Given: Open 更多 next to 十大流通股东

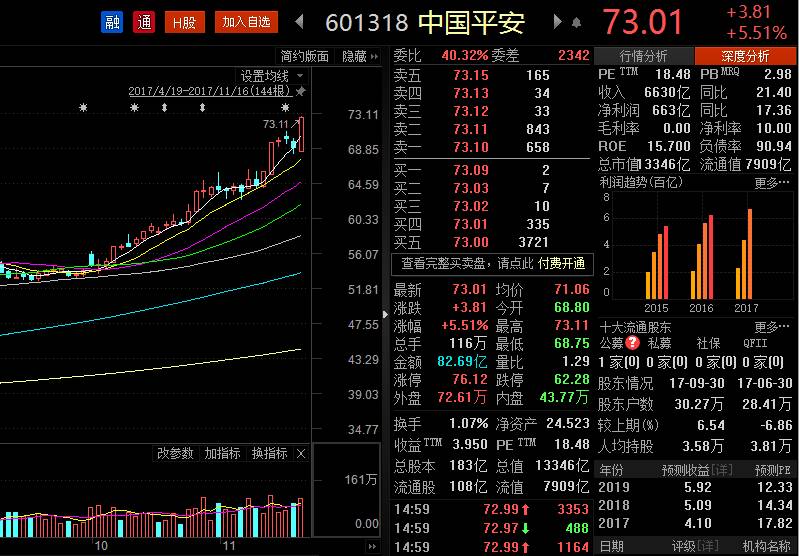Looking at the screenshot, I should click(773, 327).
